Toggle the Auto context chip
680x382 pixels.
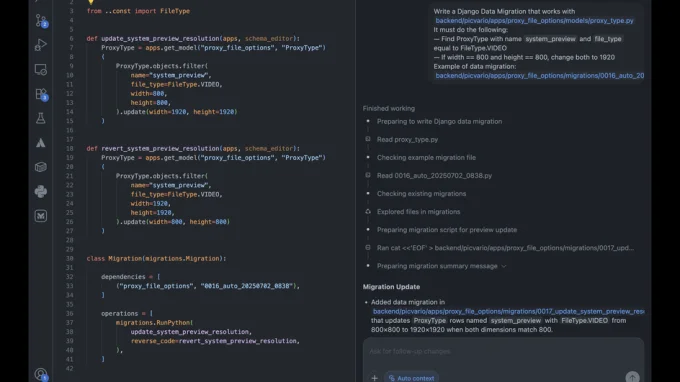pos(411,378)
